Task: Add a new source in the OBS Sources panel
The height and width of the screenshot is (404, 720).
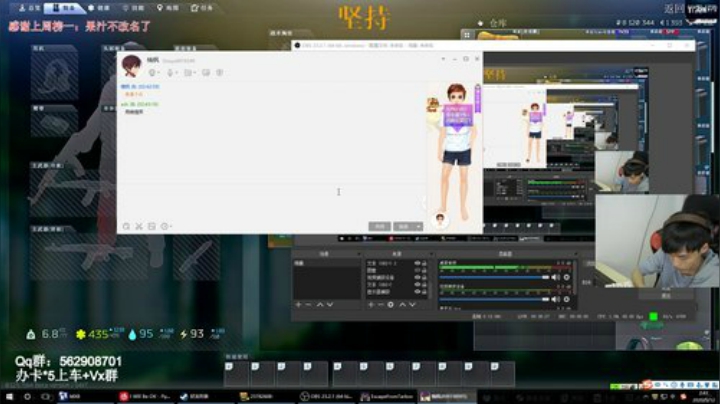Action: tap(371, 304)
